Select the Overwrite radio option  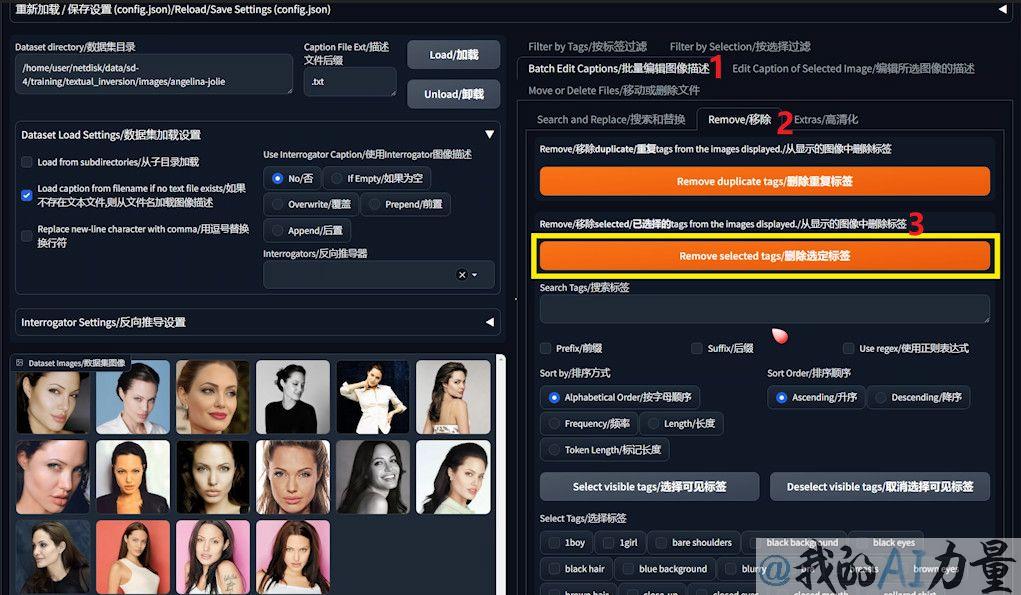pyautogui.click(x=277, y=204)
